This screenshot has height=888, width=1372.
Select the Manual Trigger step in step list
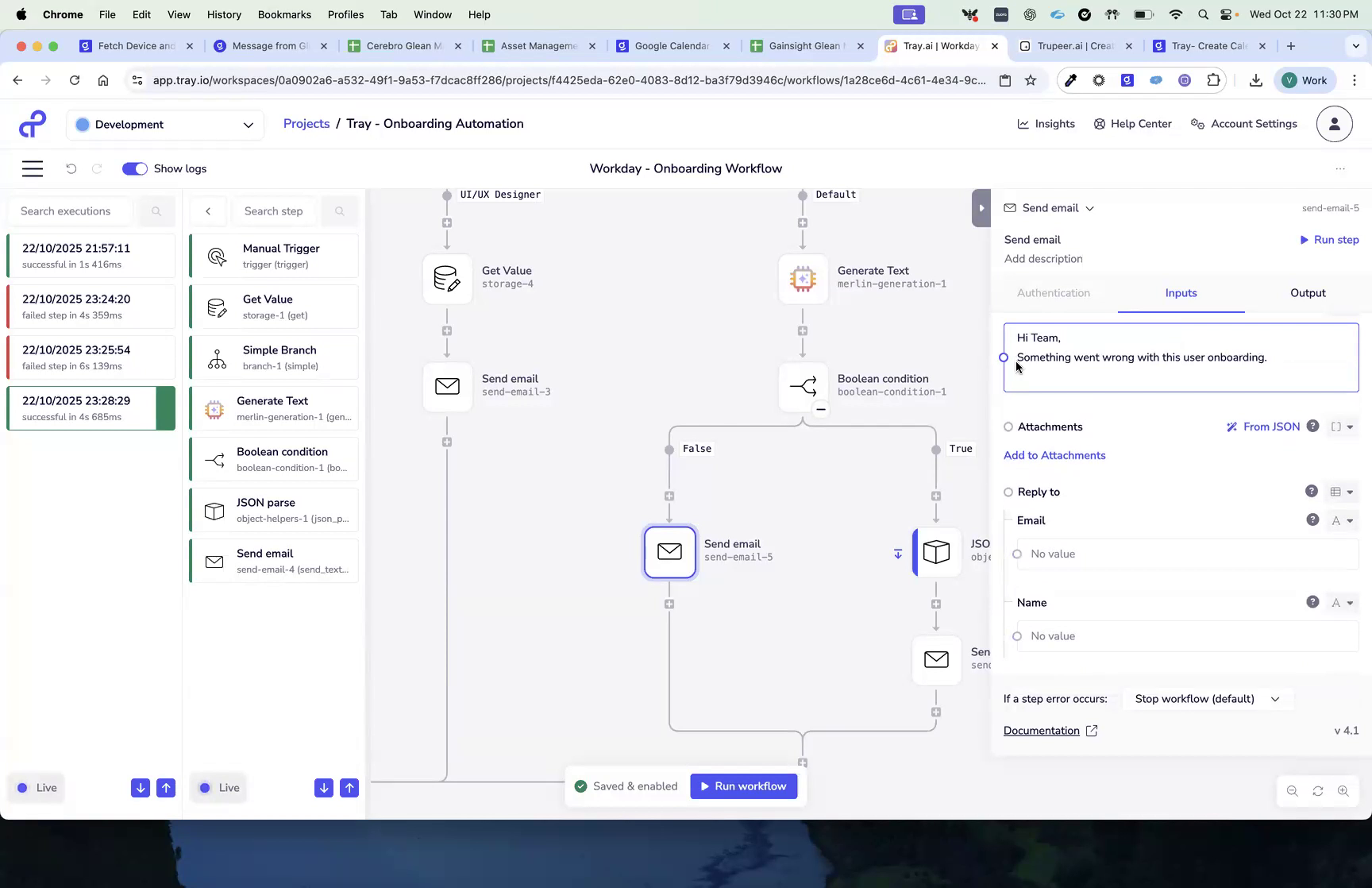point(274,255)
